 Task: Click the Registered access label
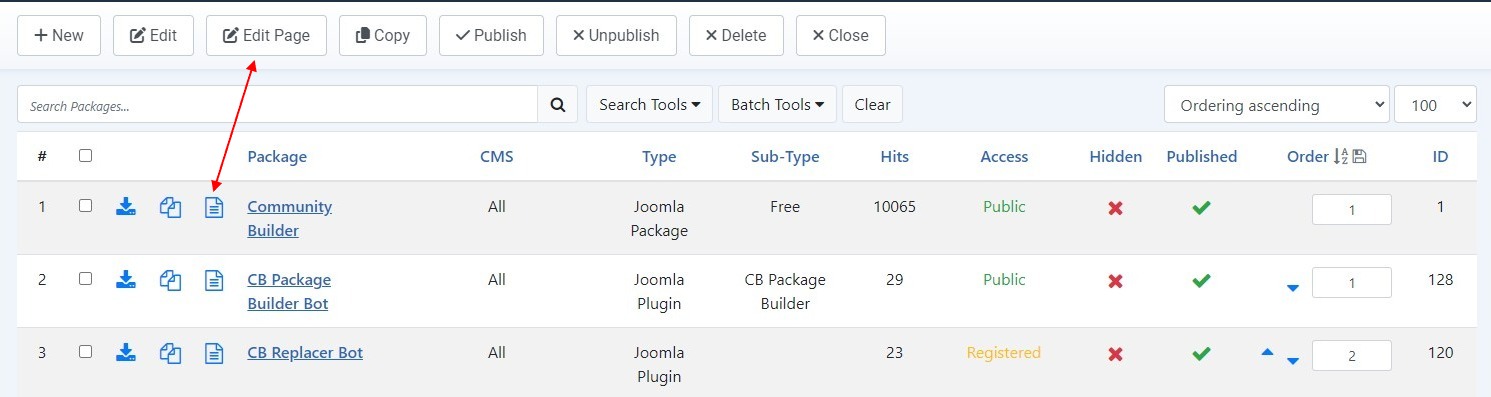1004,352
